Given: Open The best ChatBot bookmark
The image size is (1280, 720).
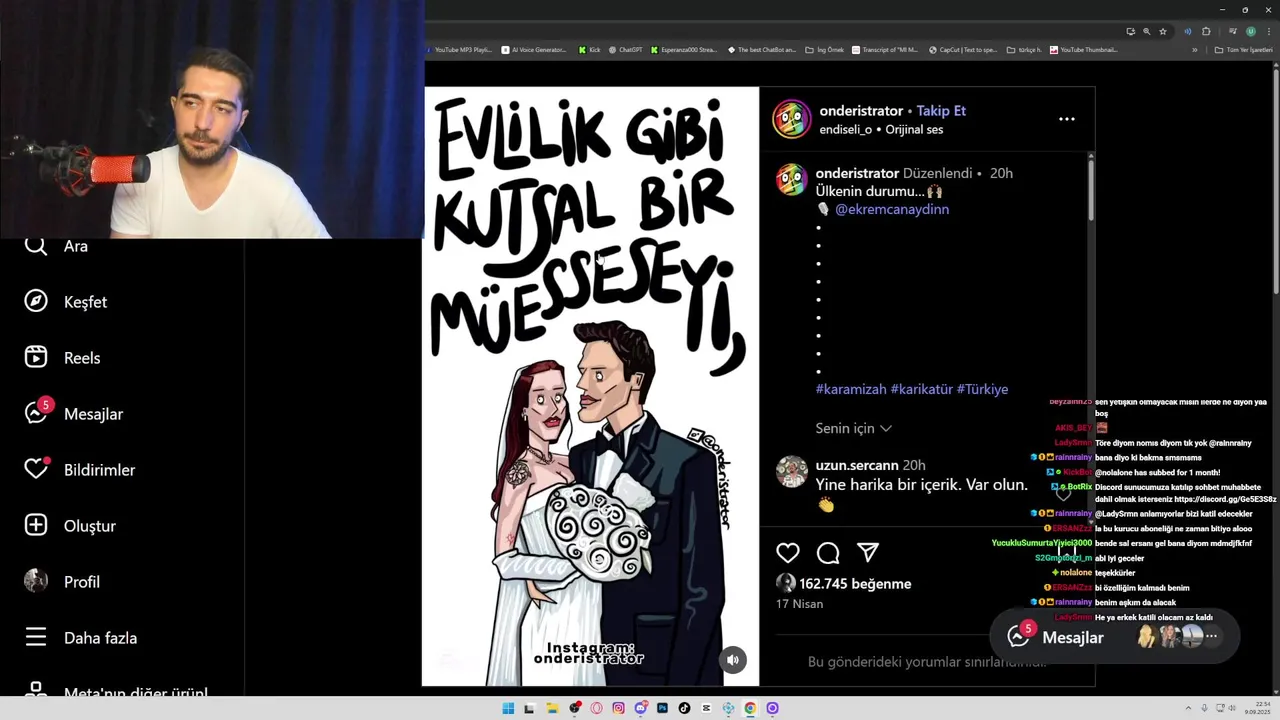Looking at the screenshot, I should tap(762, 50).
